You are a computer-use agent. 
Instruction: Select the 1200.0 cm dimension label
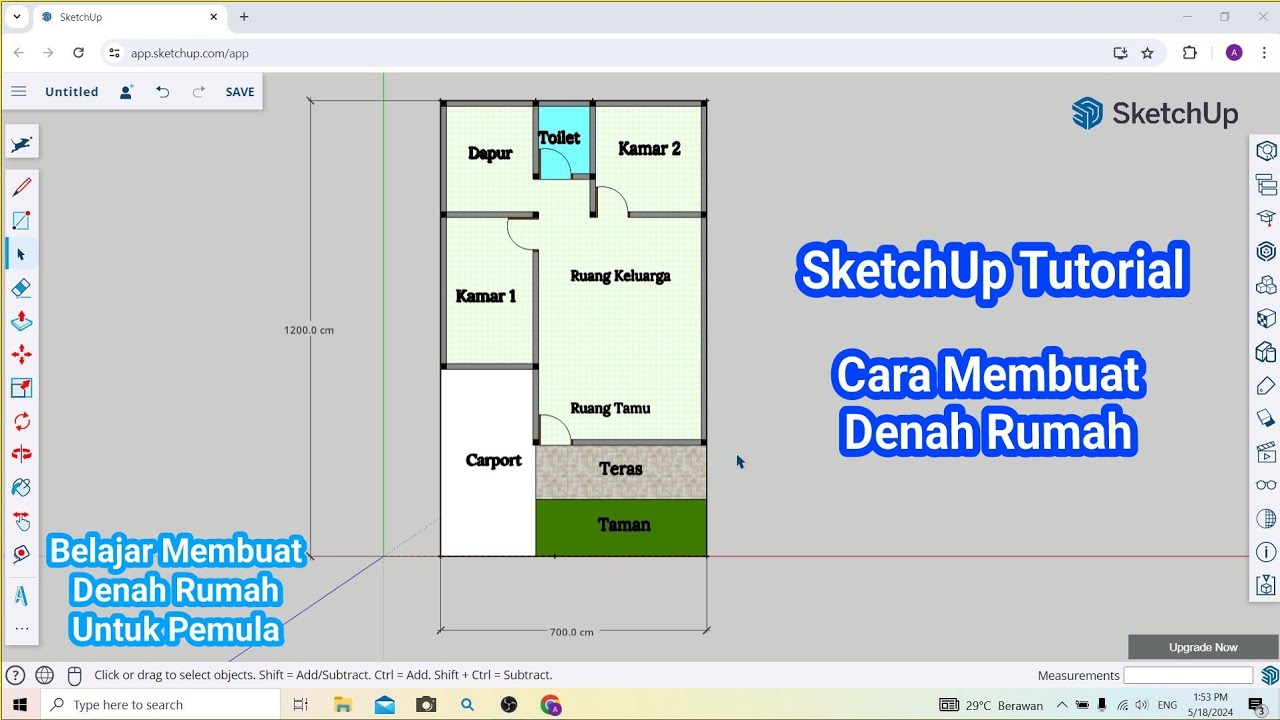(x=309, y=330)
